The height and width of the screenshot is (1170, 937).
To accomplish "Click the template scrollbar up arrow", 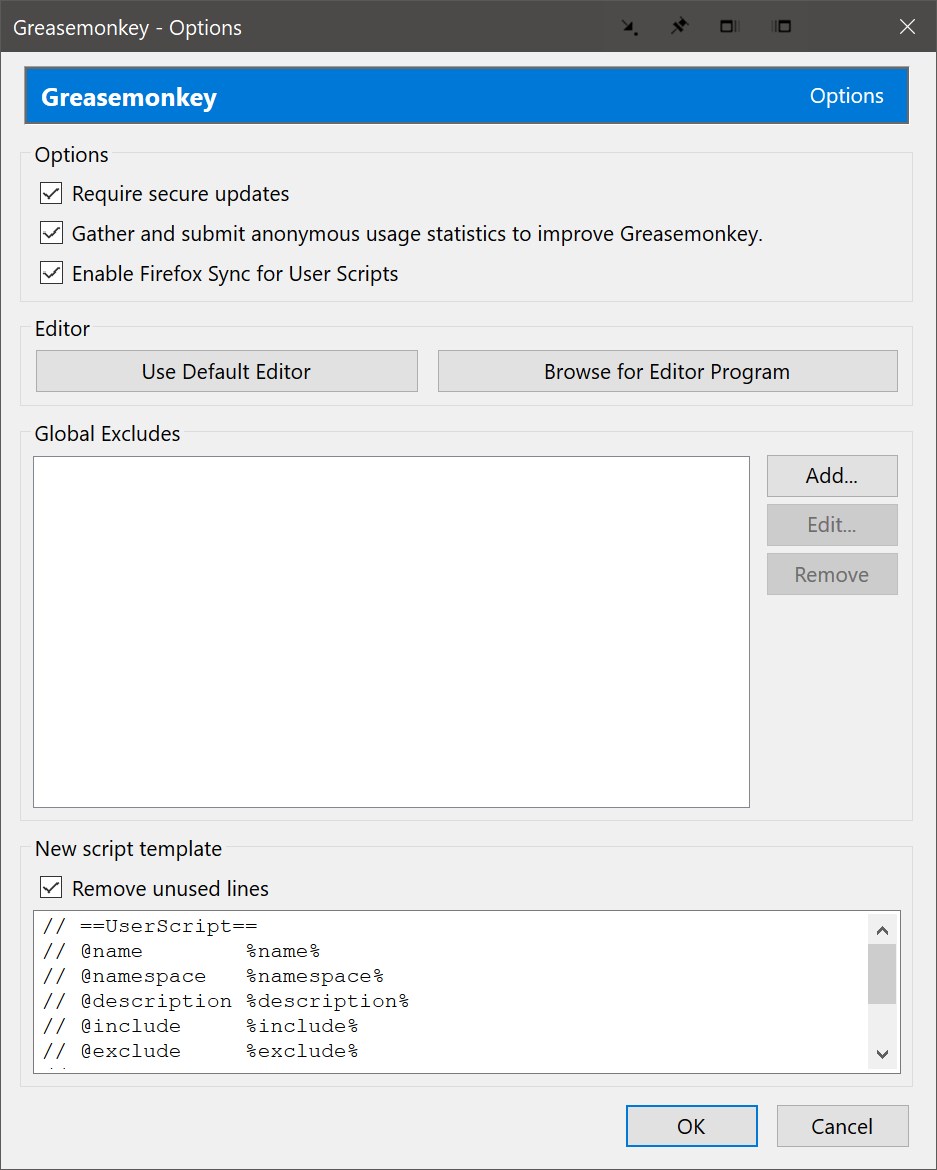I will (882, 929).
